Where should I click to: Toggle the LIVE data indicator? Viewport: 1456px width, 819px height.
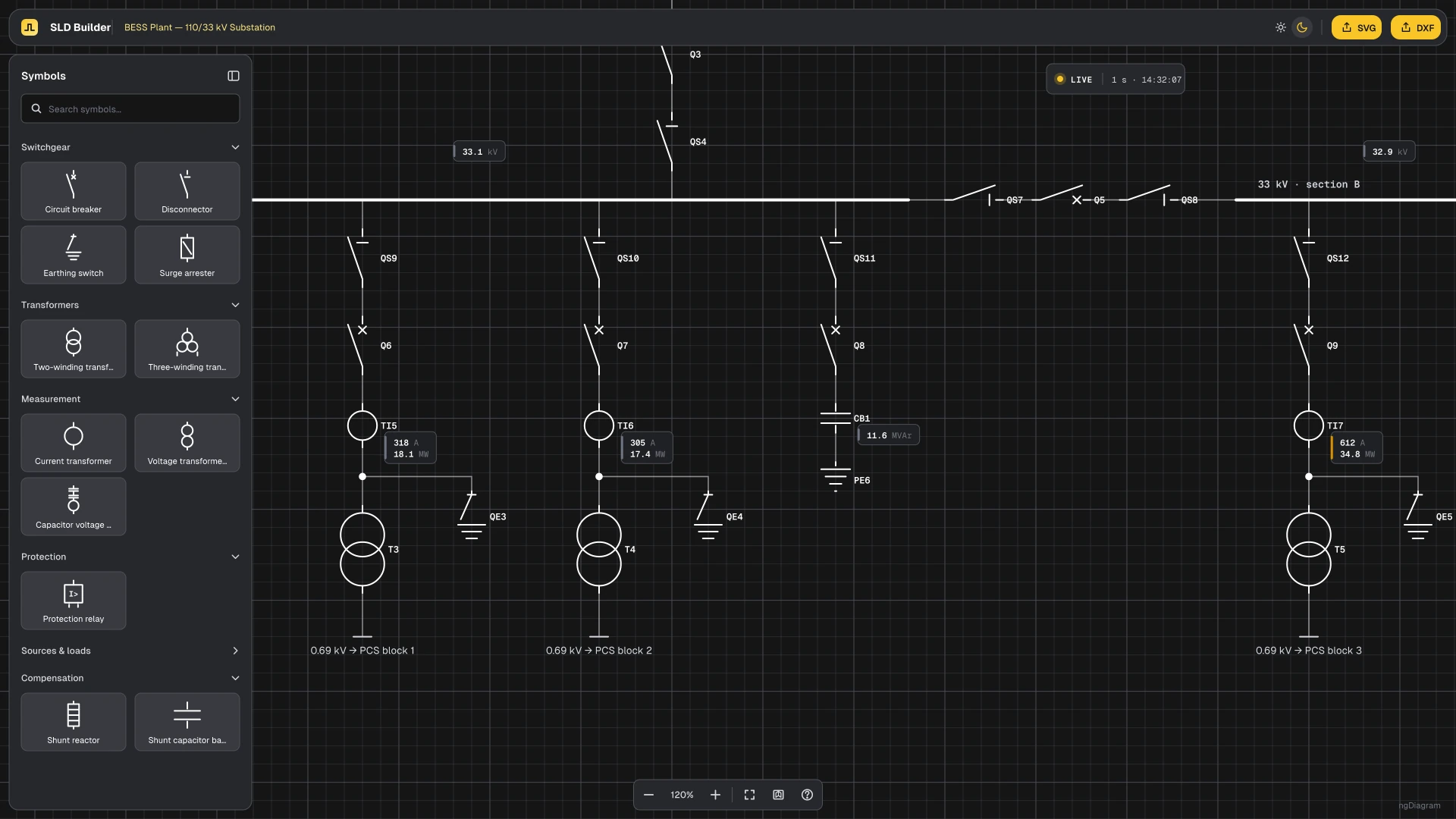pos(1075,80)
